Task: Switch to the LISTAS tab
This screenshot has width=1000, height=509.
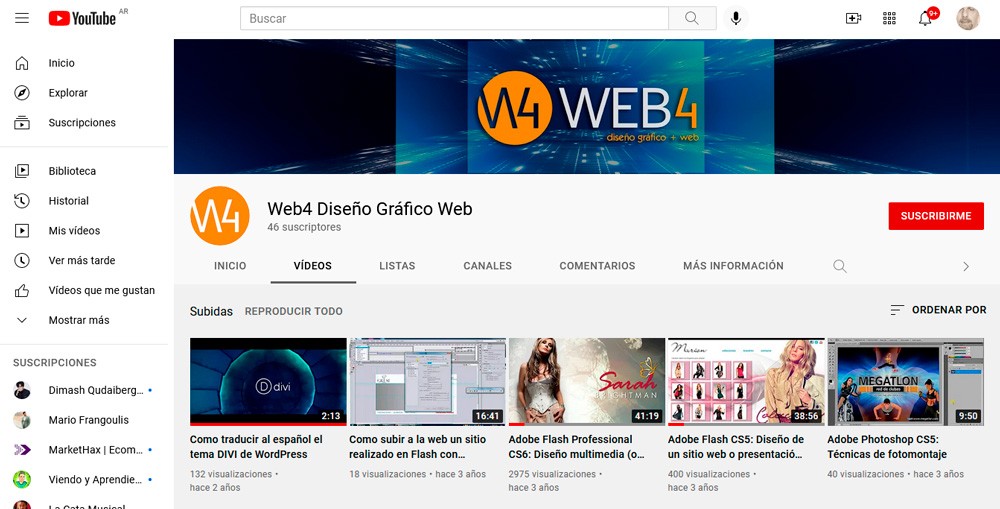Action: pyautogui.click(x=397, y=266)
